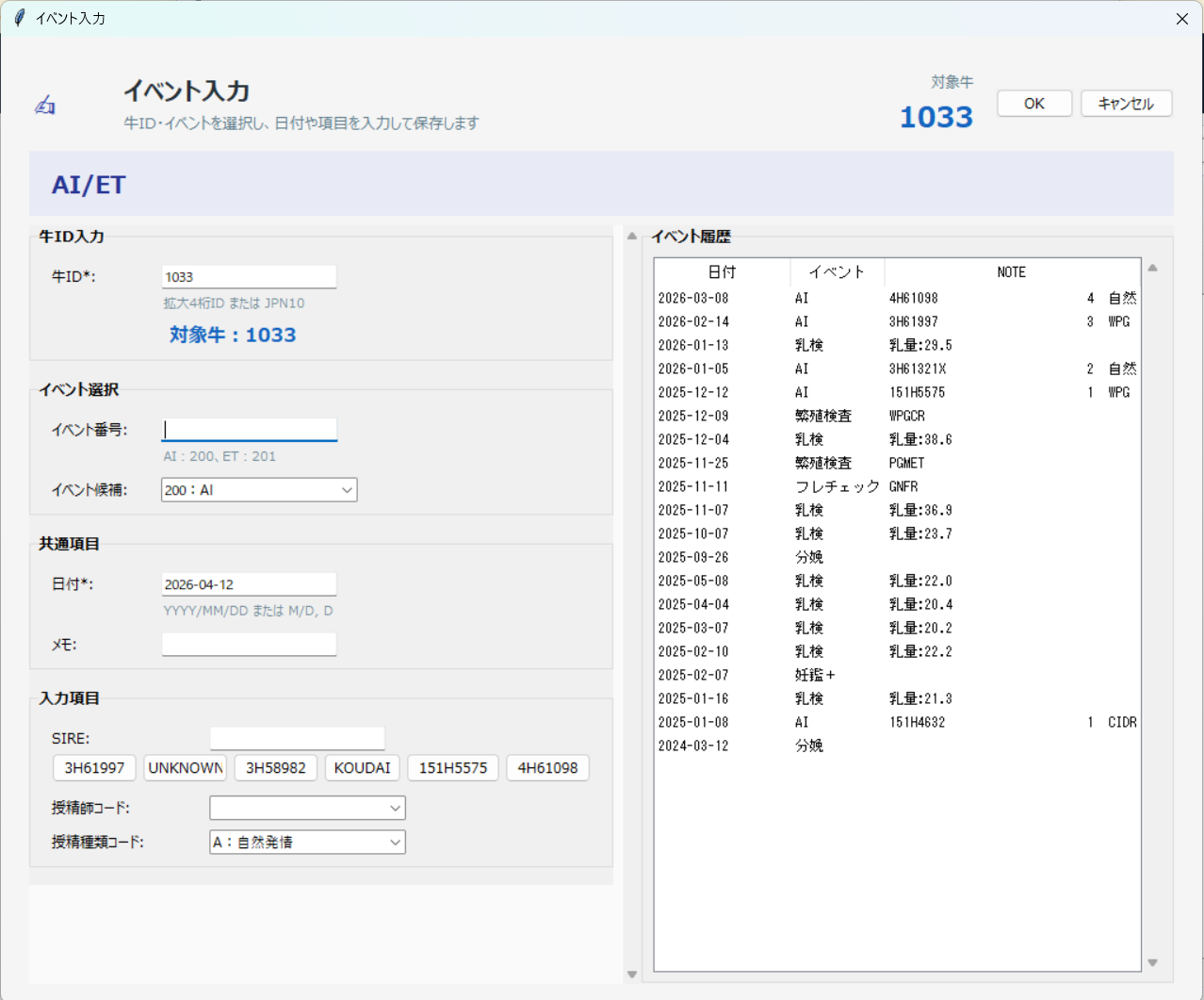Image resolution: width=1204 pixels, height=1000 pixels.
Task: Select history row 2025-12-09 繁殖検査 WPGCR
Action: pos(897,416)
